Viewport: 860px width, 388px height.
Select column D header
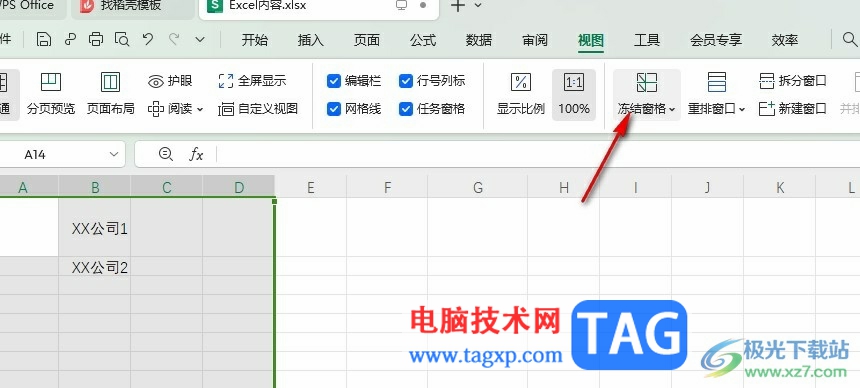point(239,187)
